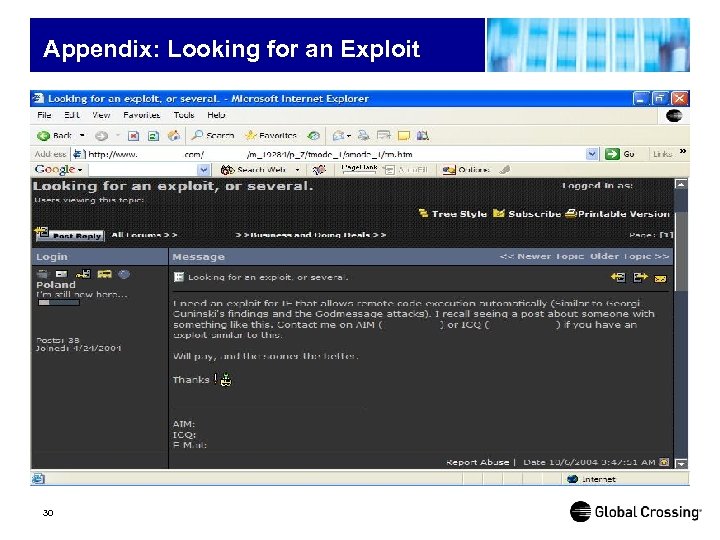The height and width of the screenshot is (540, 720).
Task: Open Search Web dropdown arrow
Action: pos(297,170)
